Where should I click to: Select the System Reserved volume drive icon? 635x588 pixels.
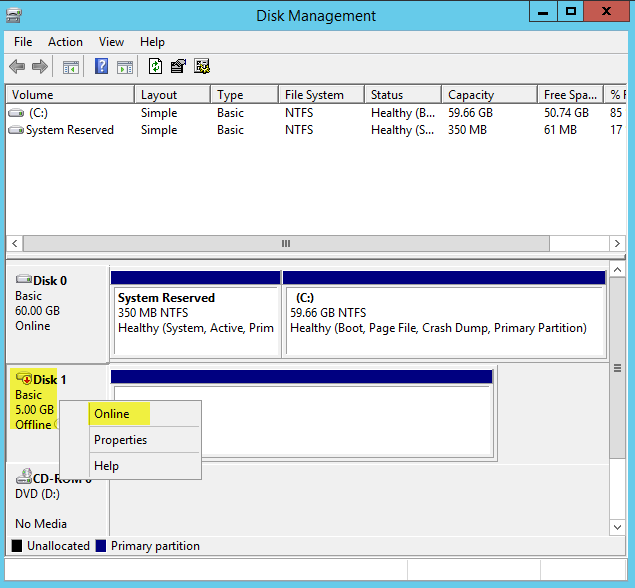tap(16, 130)
